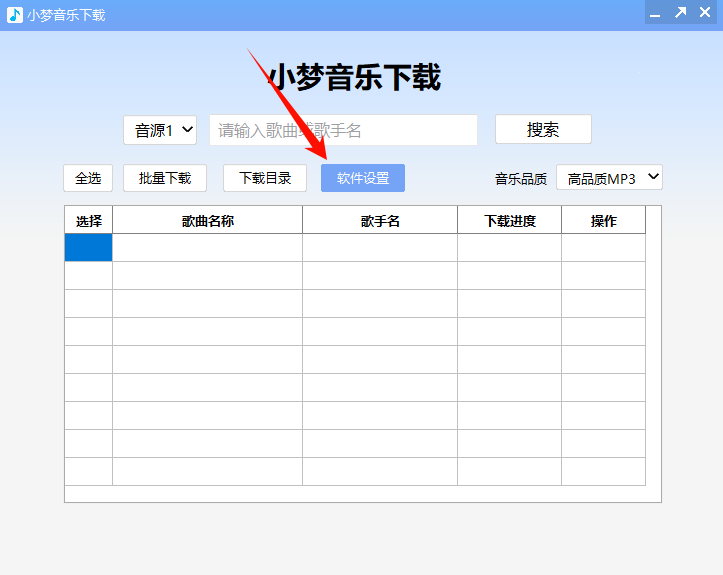Close the 小梦音乐下载 window

click(705, 12)
